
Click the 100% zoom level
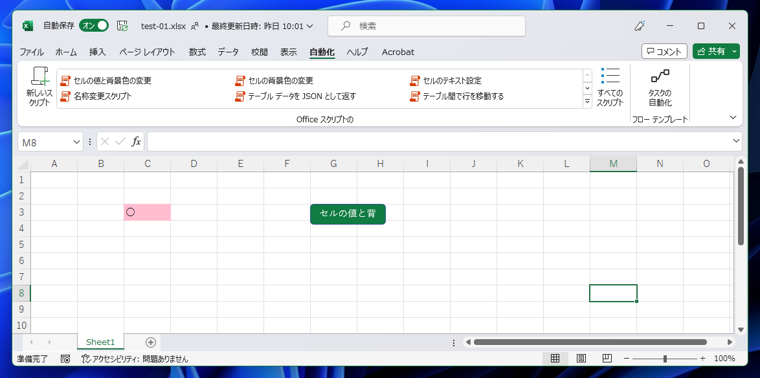click(x=724, y=359)
